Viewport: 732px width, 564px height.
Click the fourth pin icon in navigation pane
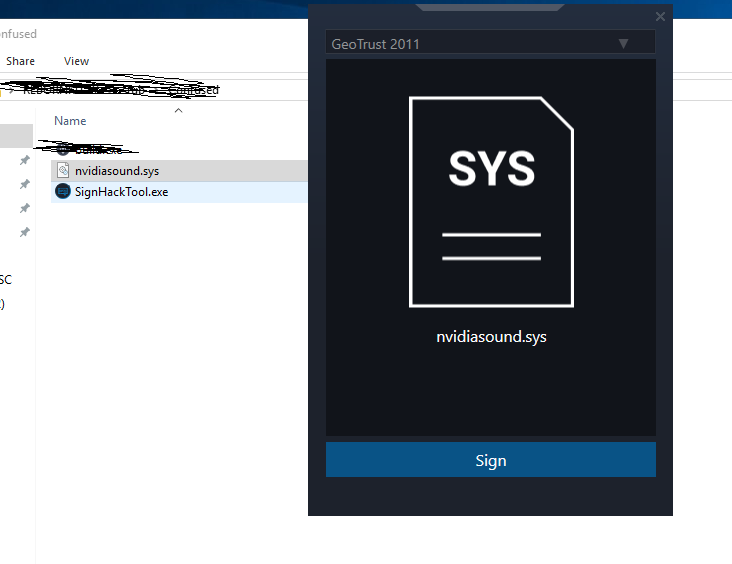click(25, 232)
